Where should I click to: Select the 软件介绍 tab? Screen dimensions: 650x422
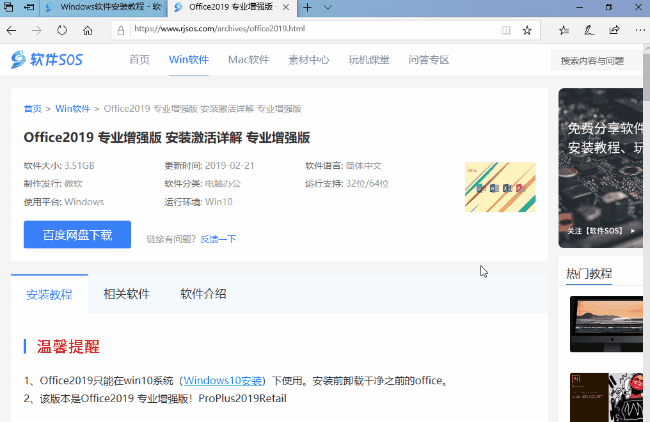click(203, 294)
